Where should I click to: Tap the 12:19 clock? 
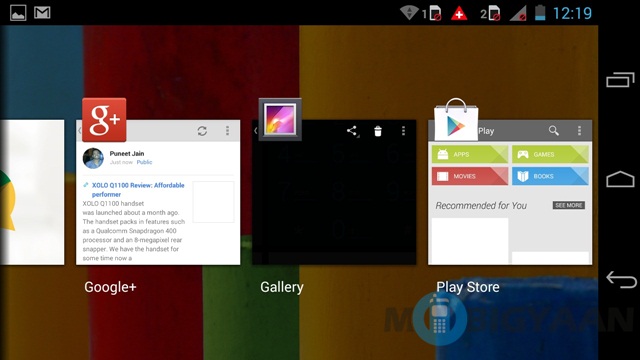click(x=572, y=13)
